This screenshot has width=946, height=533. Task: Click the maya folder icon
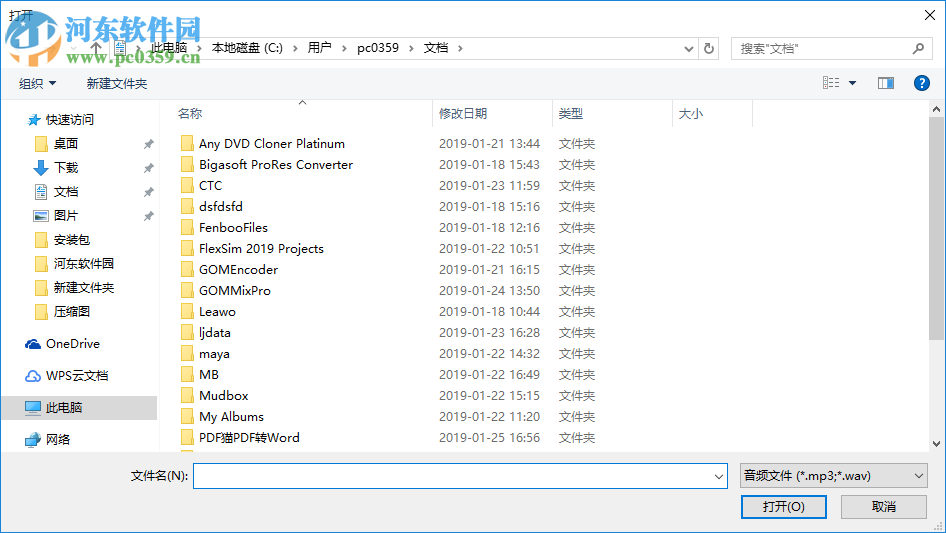(x=188, y=353)
